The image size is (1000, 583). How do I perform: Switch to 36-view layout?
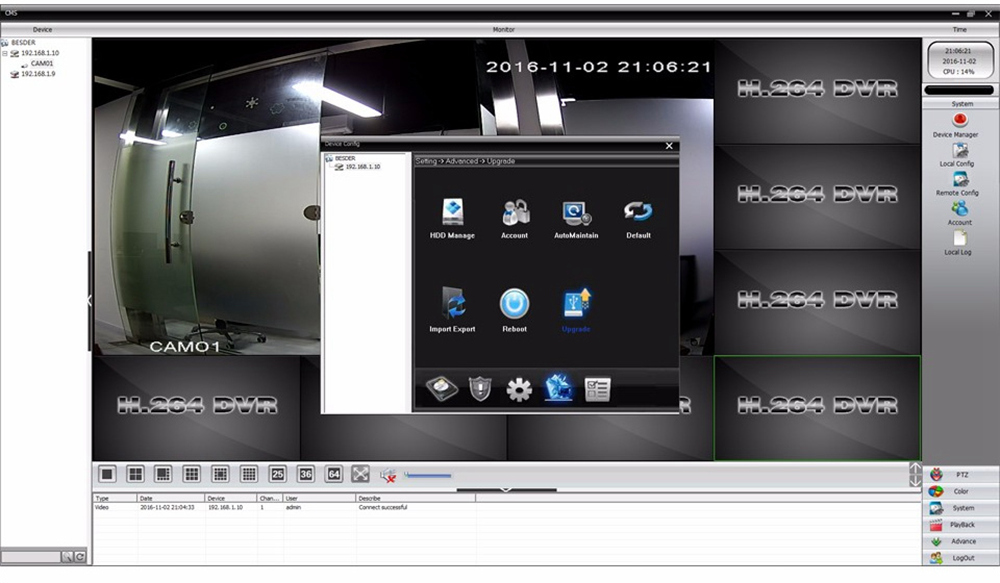click(x=305, y=474)
